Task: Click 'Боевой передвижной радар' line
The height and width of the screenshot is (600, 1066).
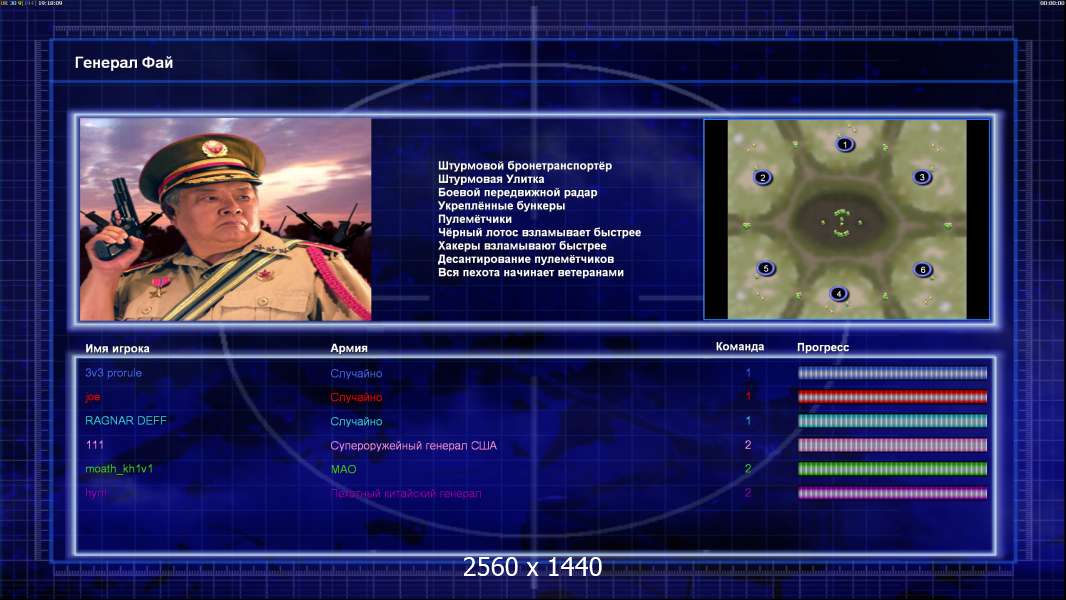Action: coord(517,192)
